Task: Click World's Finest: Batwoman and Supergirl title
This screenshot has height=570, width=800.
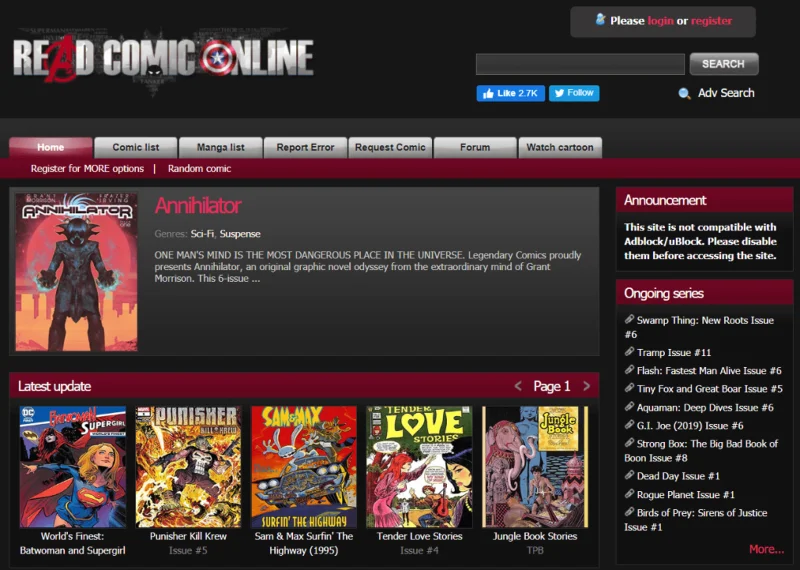Action: [x=72, y=543]
